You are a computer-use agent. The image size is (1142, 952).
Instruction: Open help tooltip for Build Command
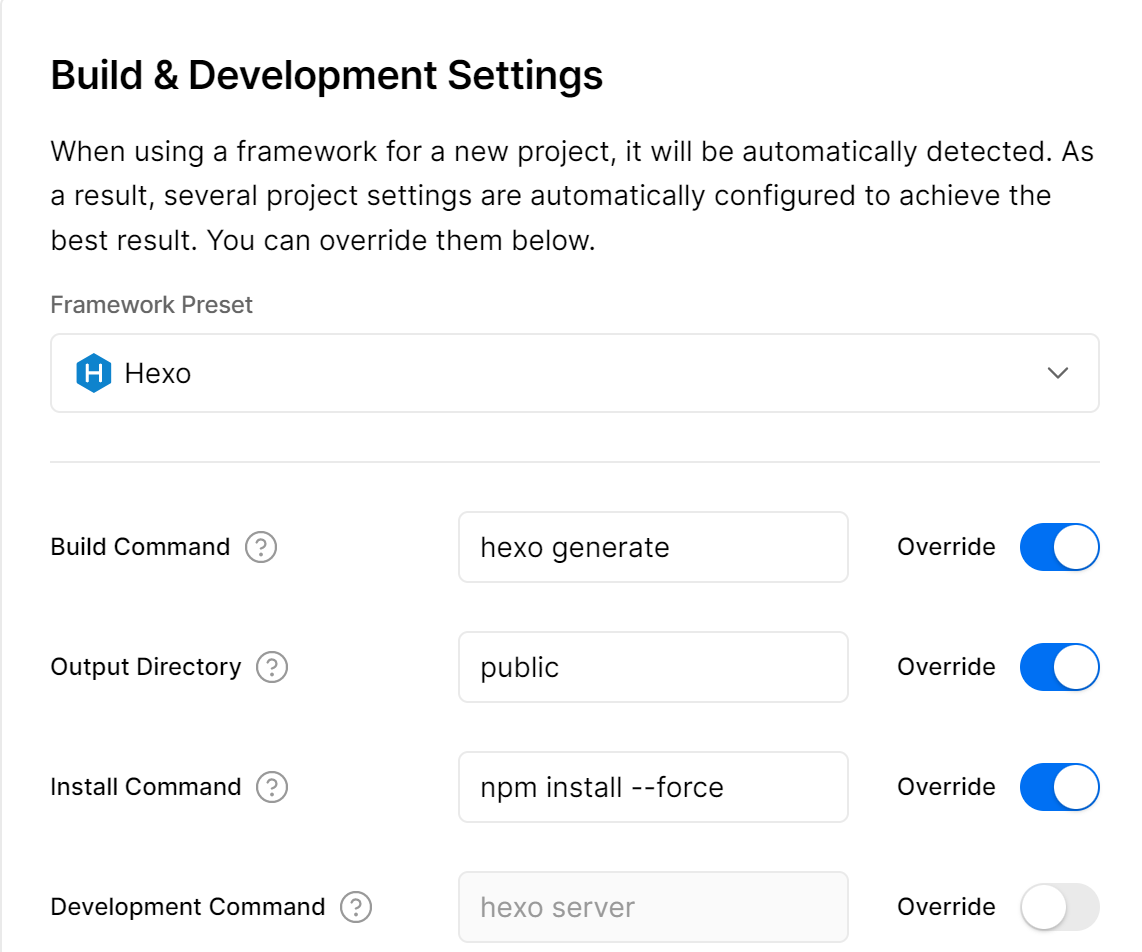click(261, 547)
